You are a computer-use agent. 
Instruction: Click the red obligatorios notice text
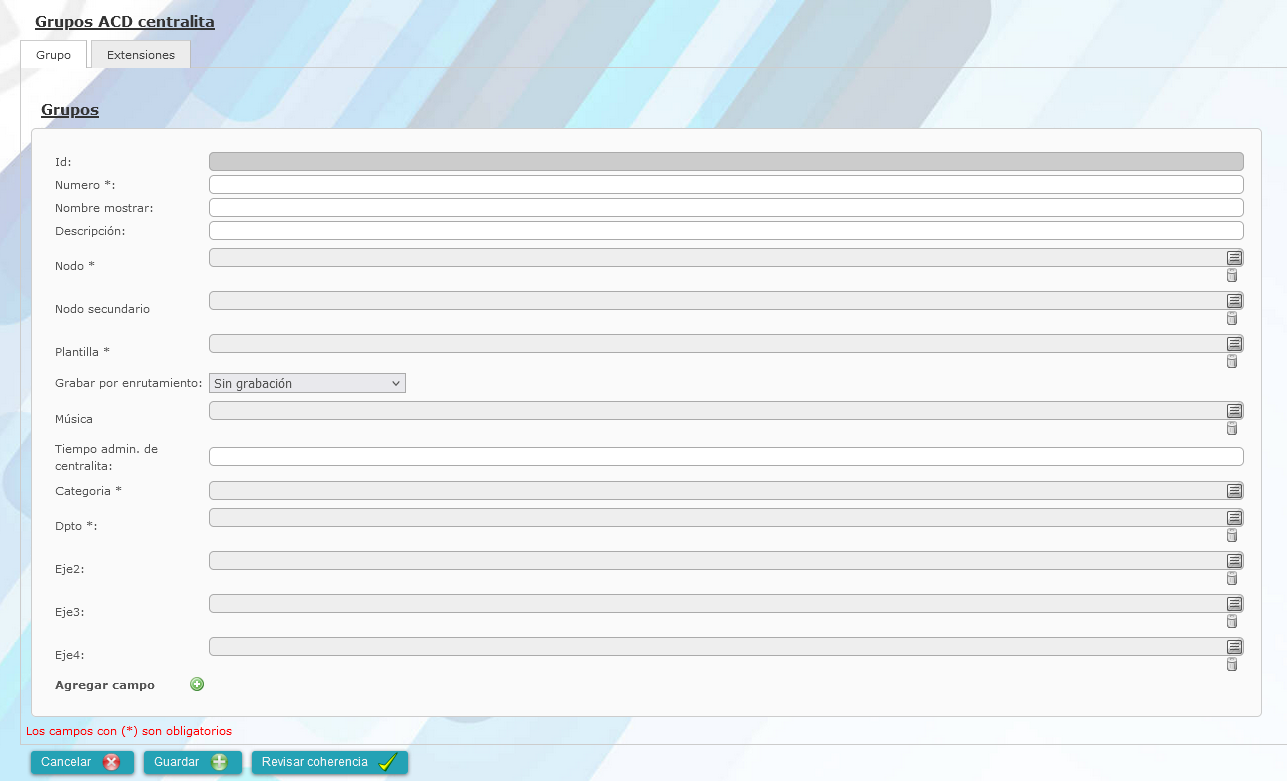[129, 731]
